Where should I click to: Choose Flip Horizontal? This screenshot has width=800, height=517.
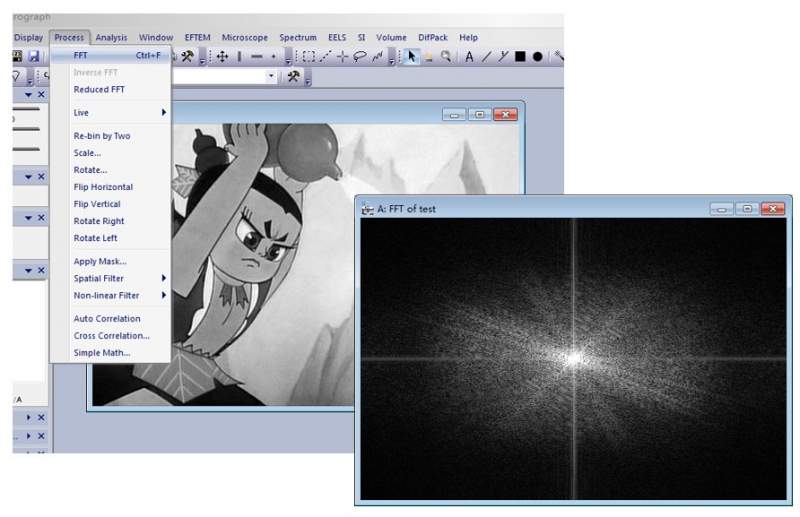(111, 187)
